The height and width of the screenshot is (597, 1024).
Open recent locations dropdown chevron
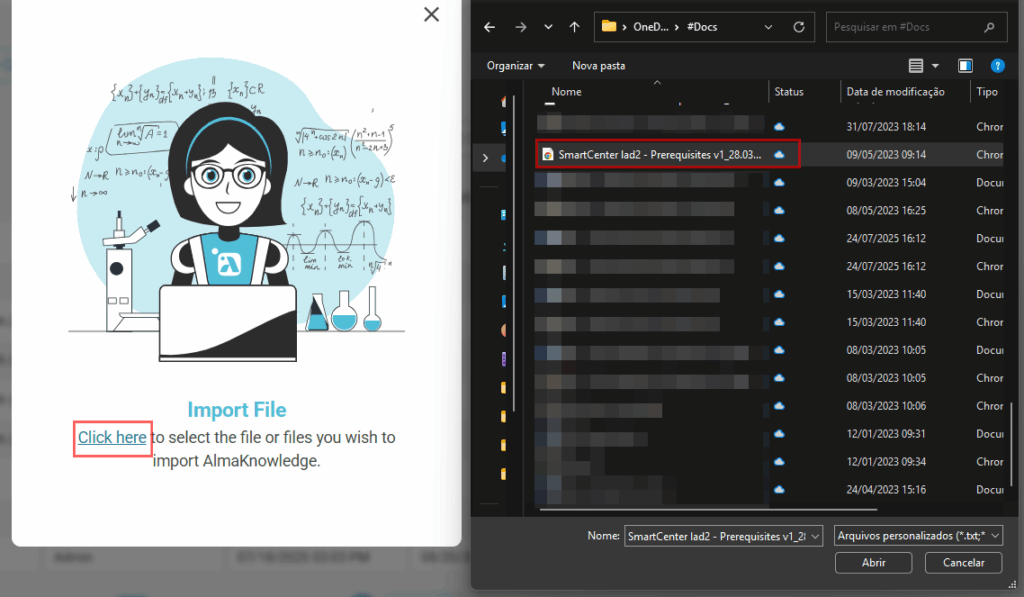tap(547, 27)
